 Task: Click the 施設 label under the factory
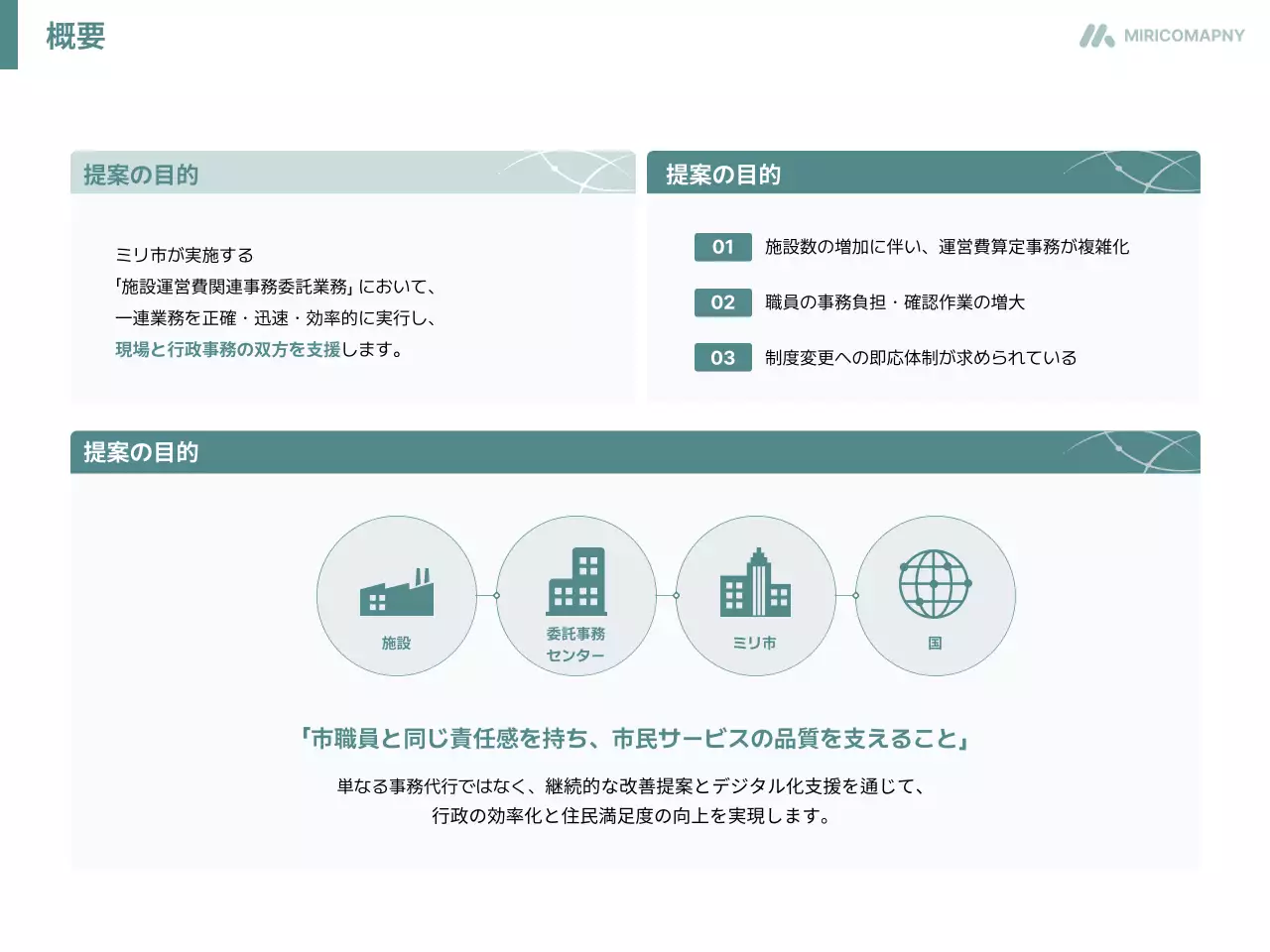[x=396, y=643]
